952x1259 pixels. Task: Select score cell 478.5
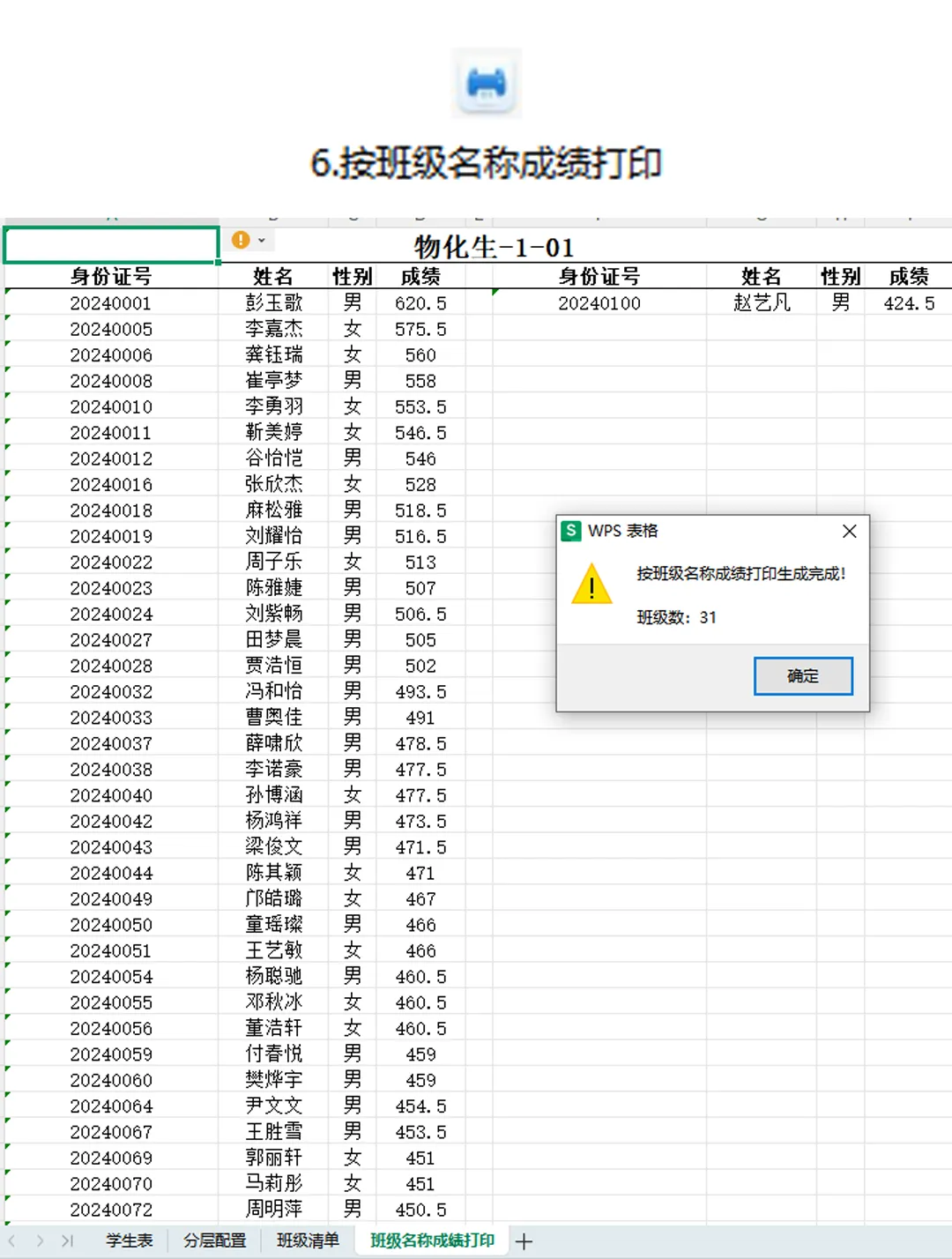[x=420, y=744]
